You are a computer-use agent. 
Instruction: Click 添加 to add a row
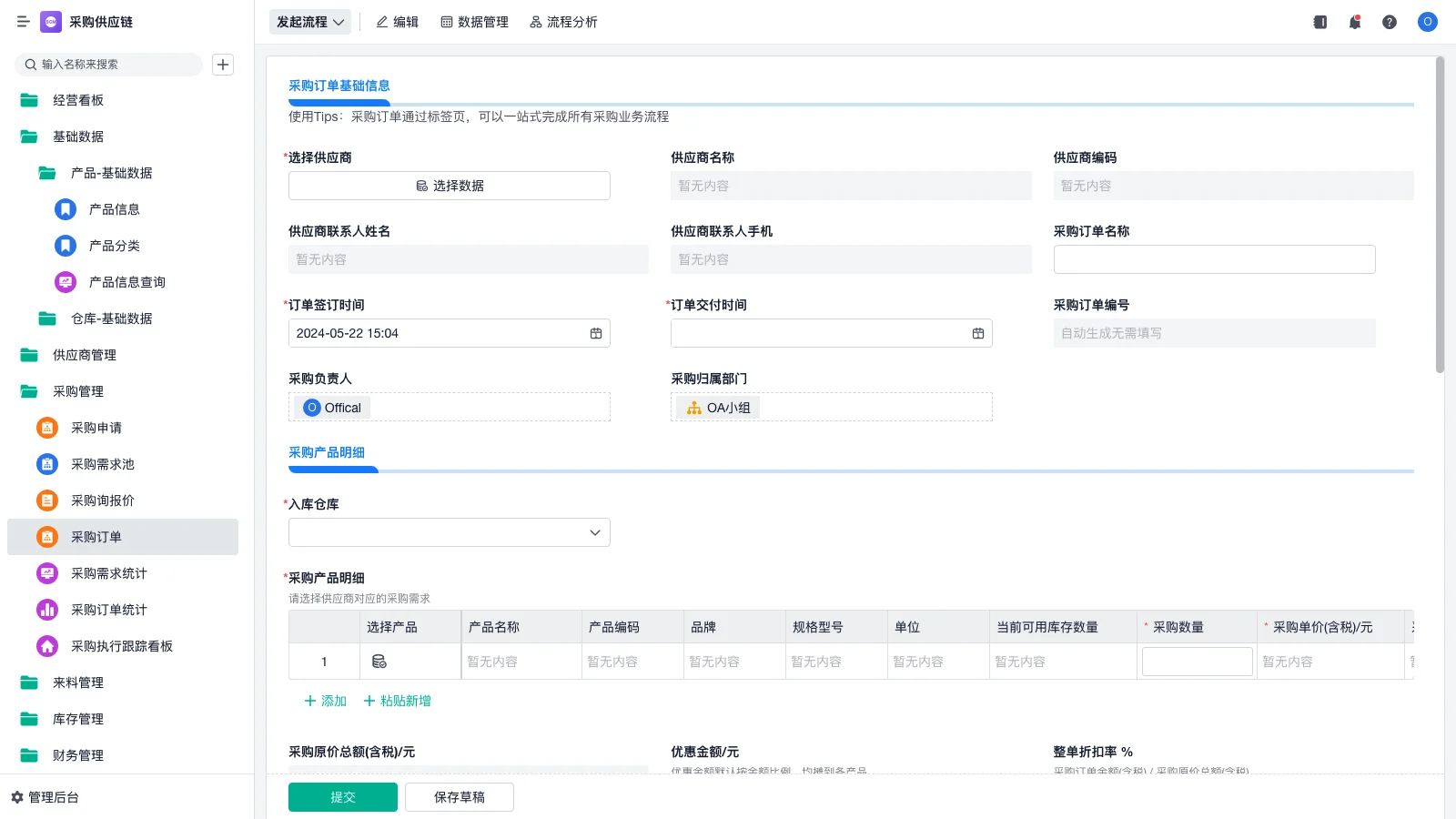click(325, 701)
